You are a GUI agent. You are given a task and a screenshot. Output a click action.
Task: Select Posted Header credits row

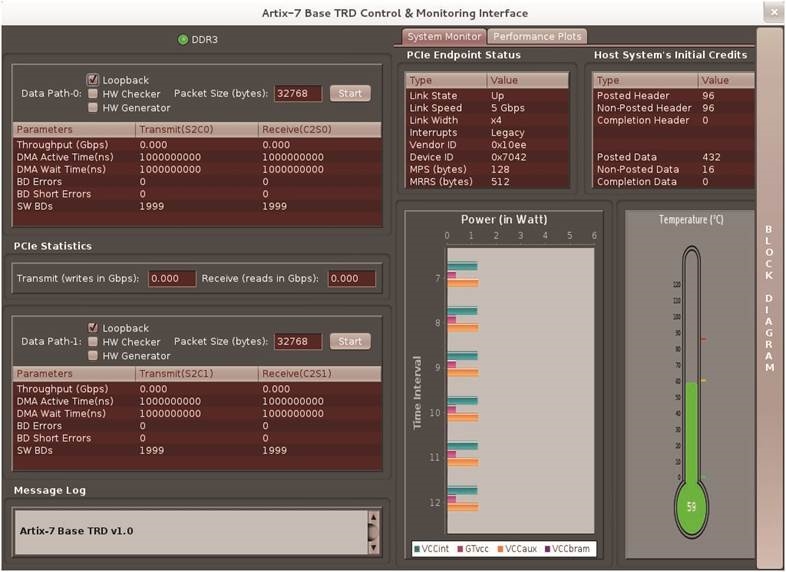[674, 95]
